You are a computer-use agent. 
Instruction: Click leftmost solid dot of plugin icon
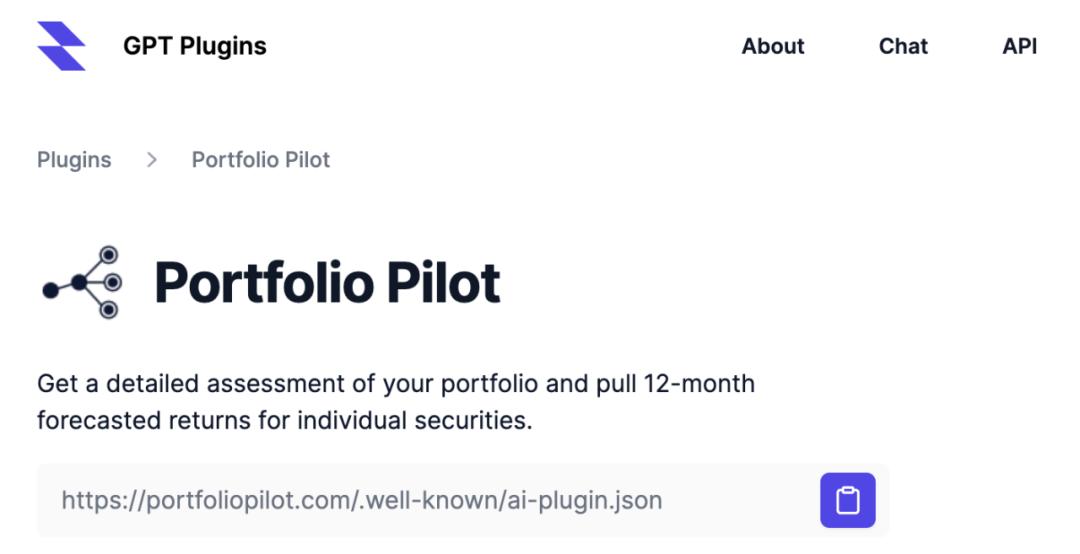coord(49,290)
